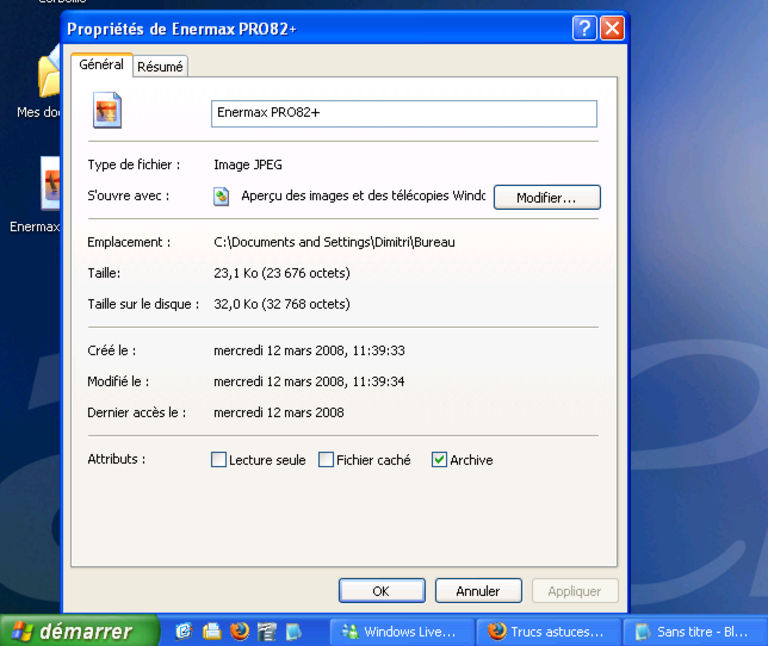Switch to Sans titre taskbar window
The width and height of the screenshot is (768, 646).
coord(695,632)
